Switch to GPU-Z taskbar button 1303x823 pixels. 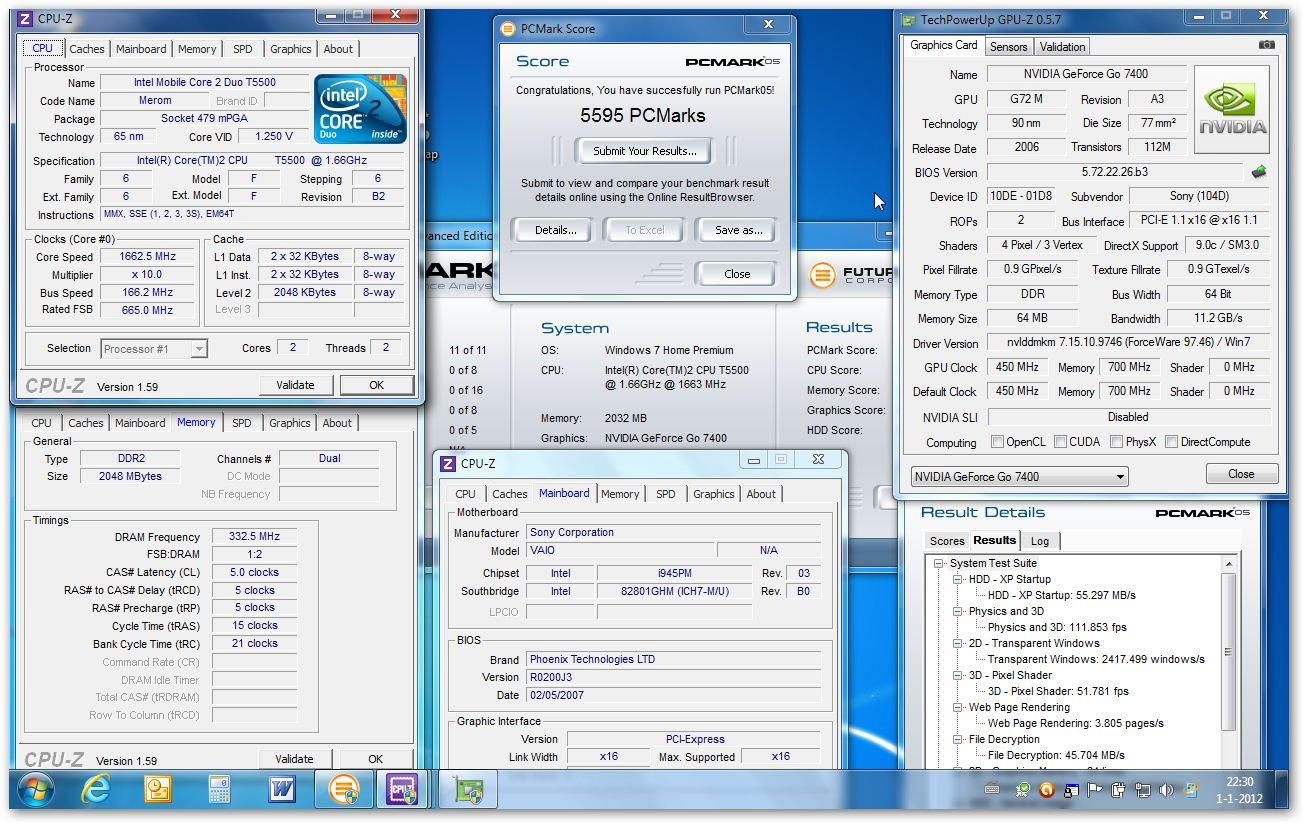(467, 790)
